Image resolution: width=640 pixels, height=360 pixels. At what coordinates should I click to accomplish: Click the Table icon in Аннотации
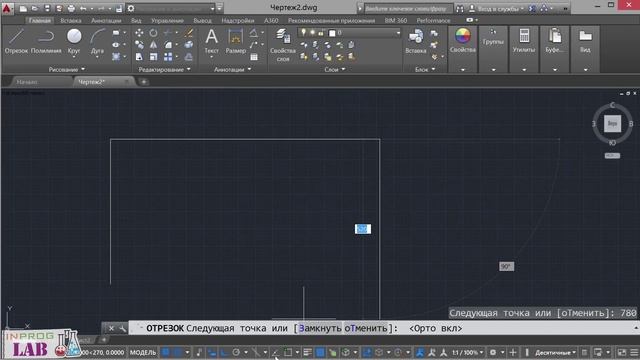[x=254, y=57]
